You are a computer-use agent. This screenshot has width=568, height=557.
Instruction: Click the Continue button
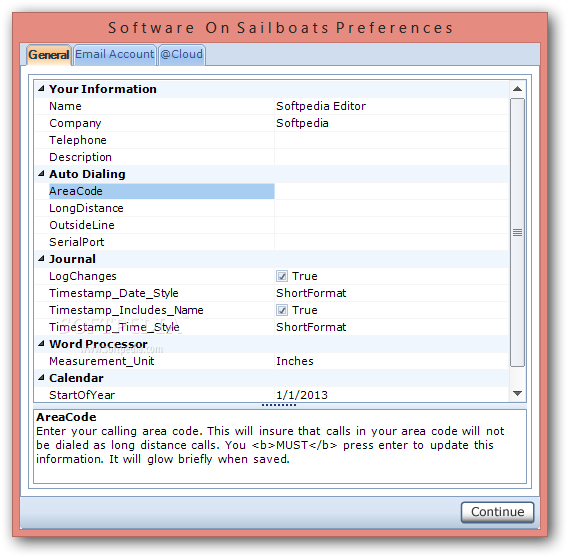(497, 512)
